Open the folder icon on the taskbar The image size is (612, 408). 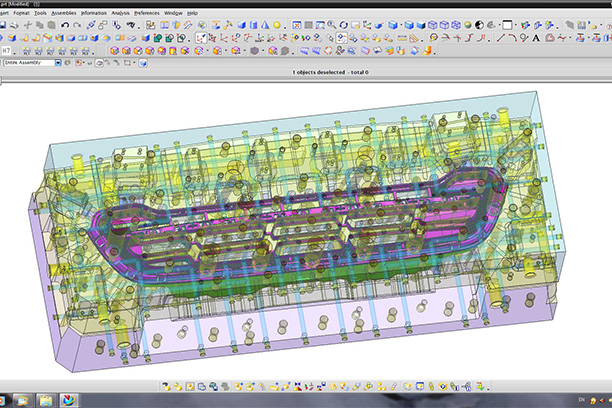(46, 401)
